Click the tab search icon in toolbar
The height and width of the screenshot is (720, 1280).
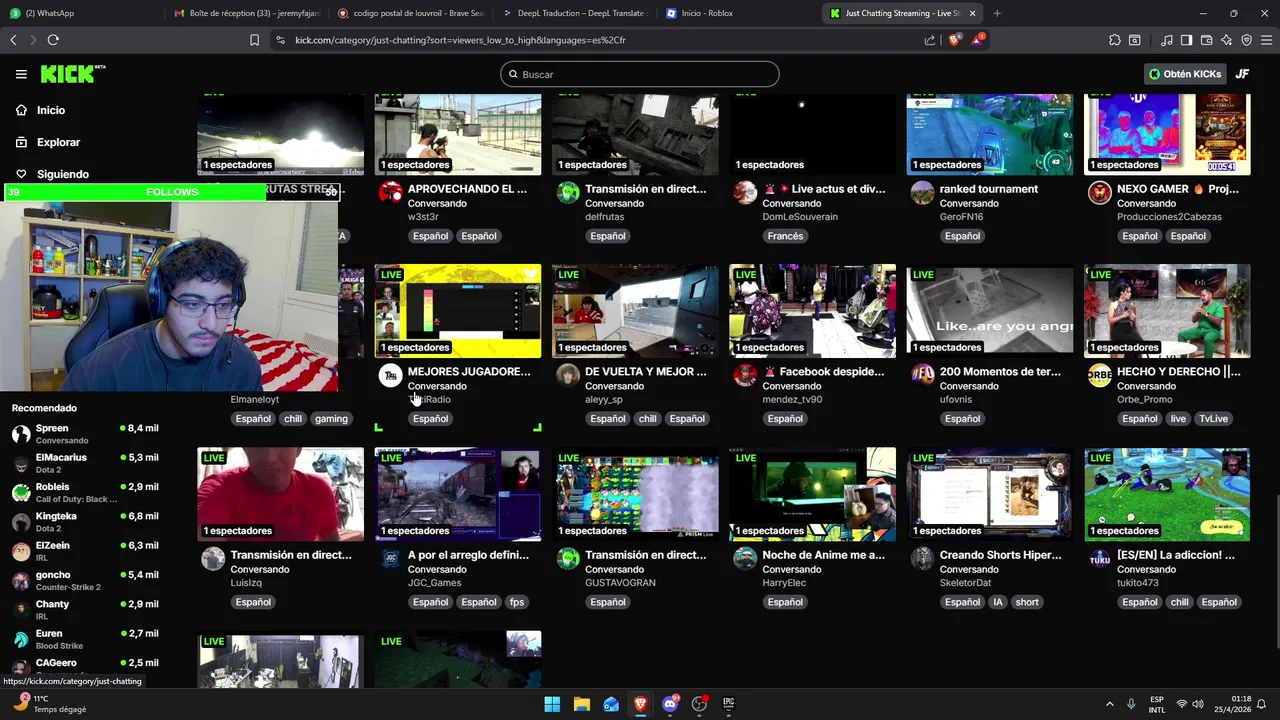point(1134,40)
